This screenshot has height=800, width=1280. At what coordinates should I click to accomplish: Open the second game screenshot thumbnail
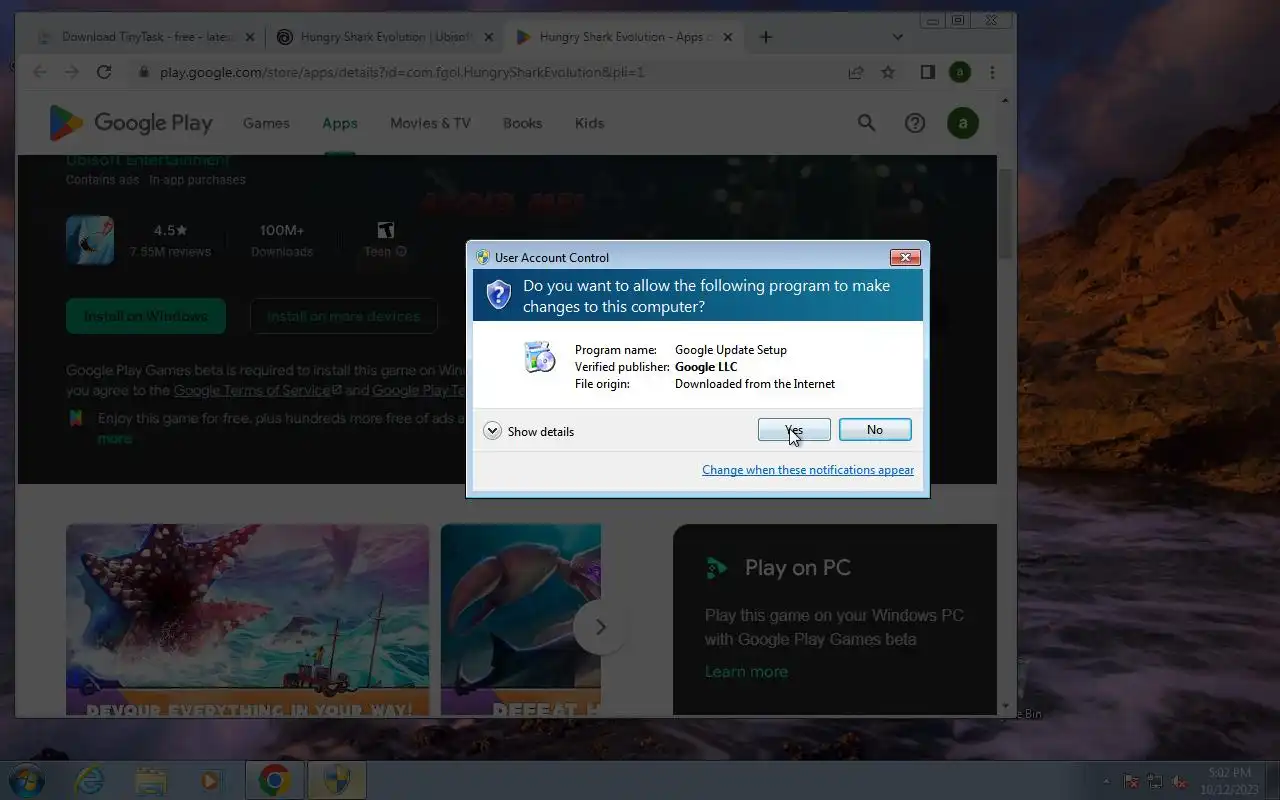(x=521, y=620)
